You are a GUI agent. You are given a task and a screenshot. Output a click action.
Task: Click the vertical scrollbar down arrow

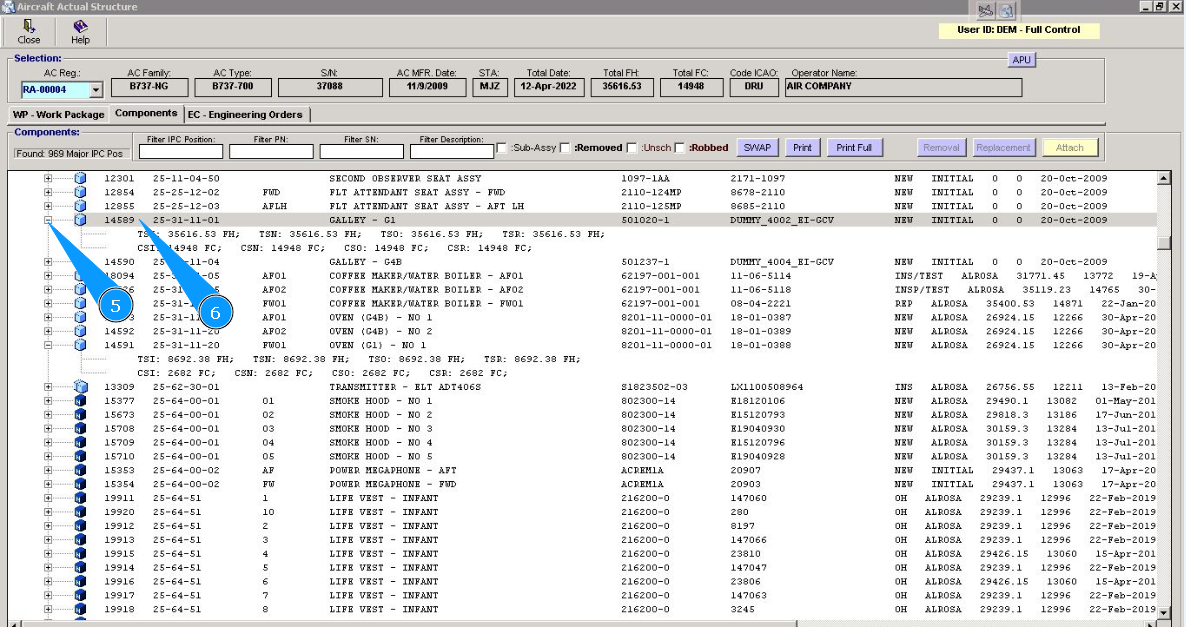[1163, 612]
